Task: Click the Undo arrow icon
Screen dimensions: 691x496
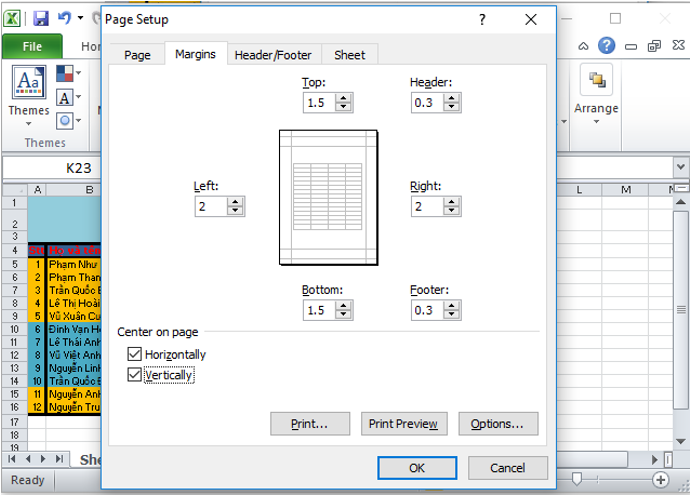Action: 65,19
